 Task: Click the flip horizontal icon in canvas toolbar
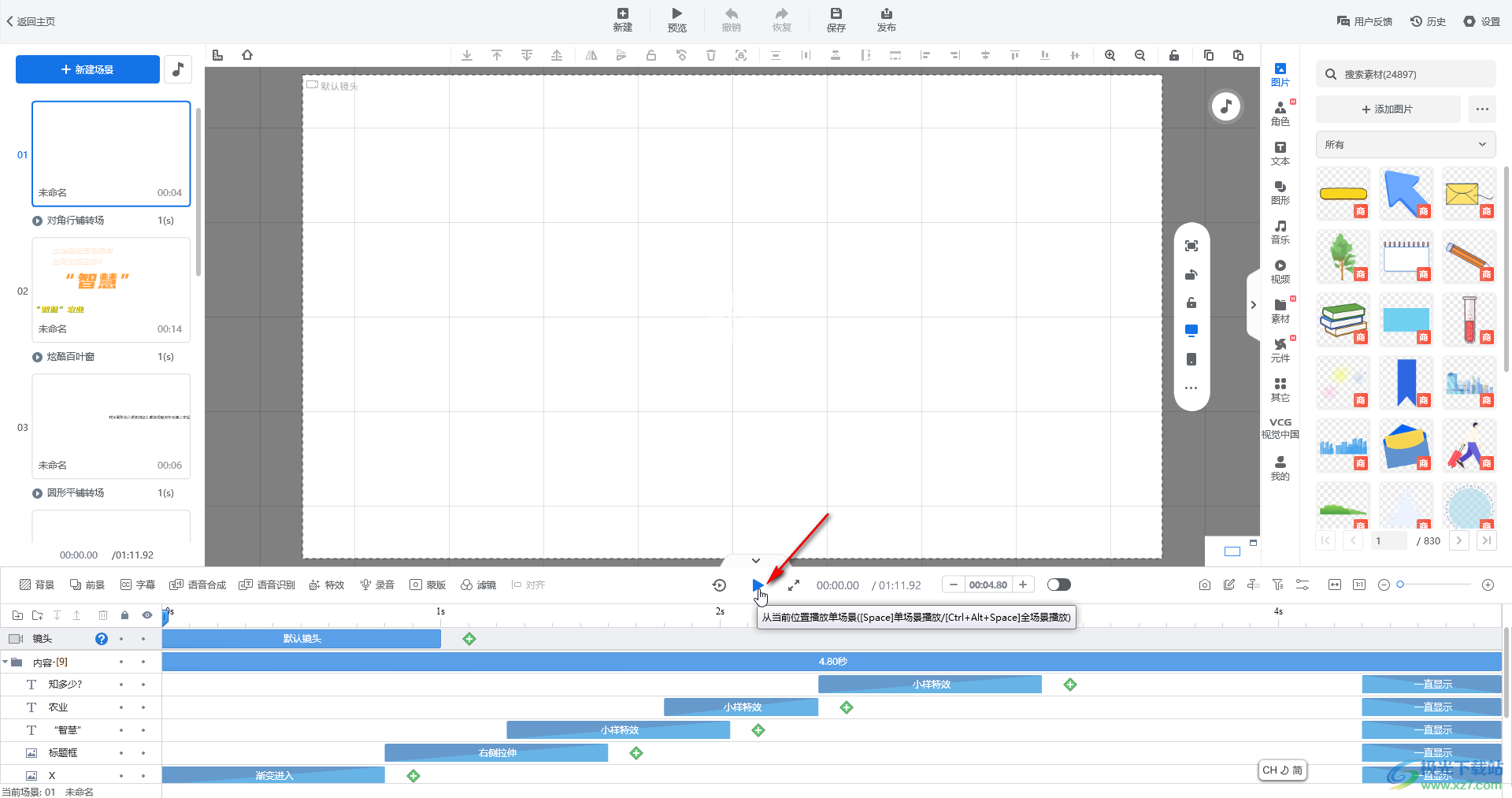(x=591, y=55)
